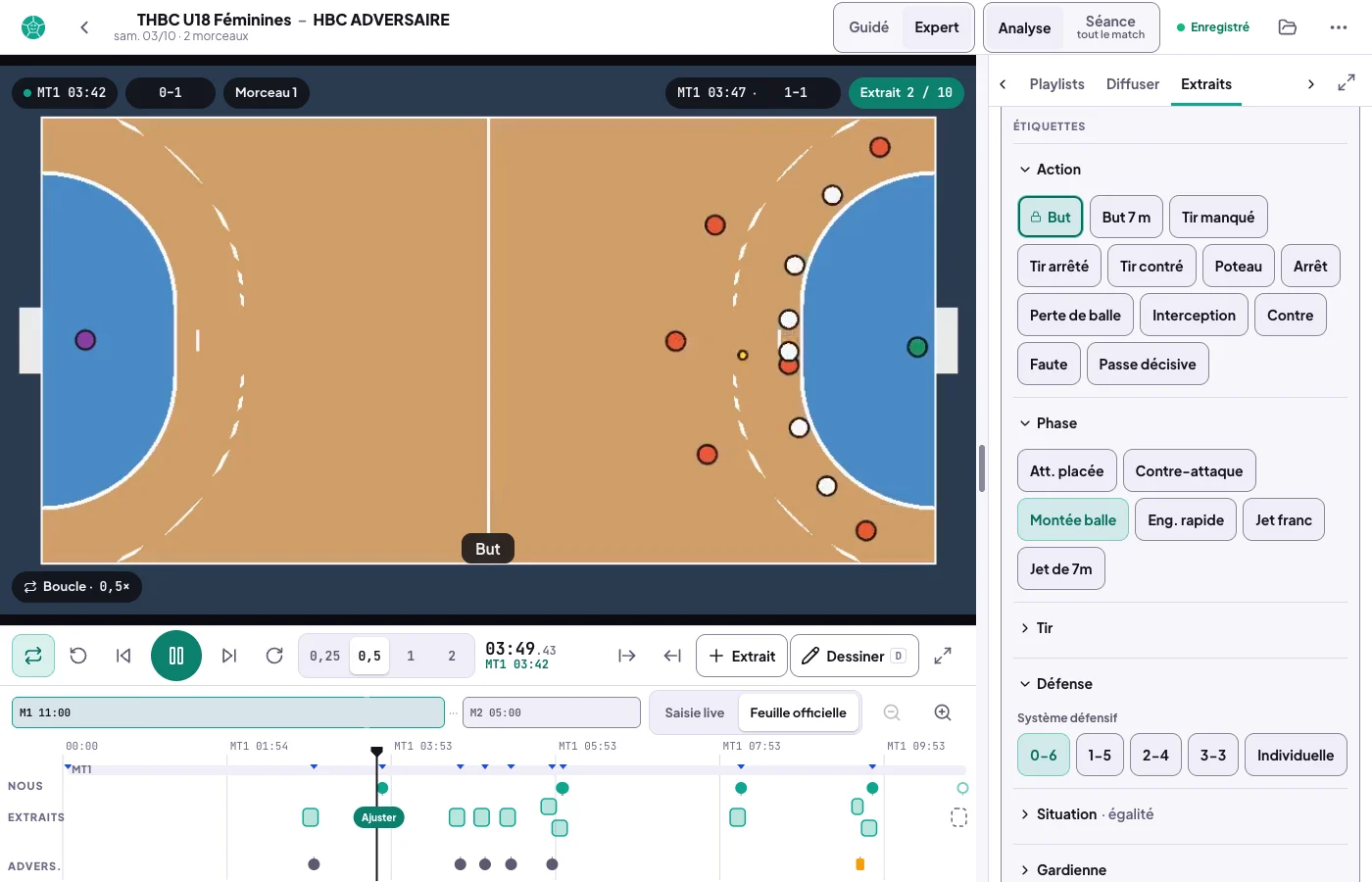Image resolution: width=1372 pixels, height=882 pixels.
Task: Toggle loop playback button
Action: (x=33, y=656)
